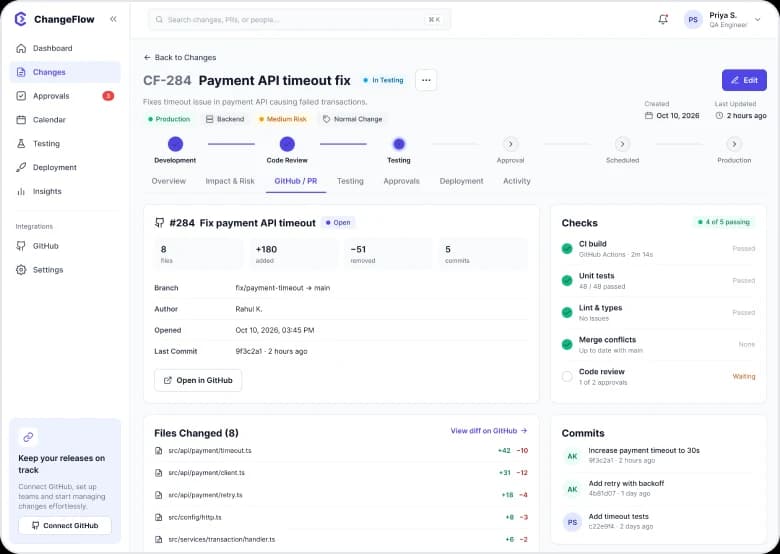The image size is (780, 554).
Task: Click the Testing flask icon
Action: [x=21, y=144]
